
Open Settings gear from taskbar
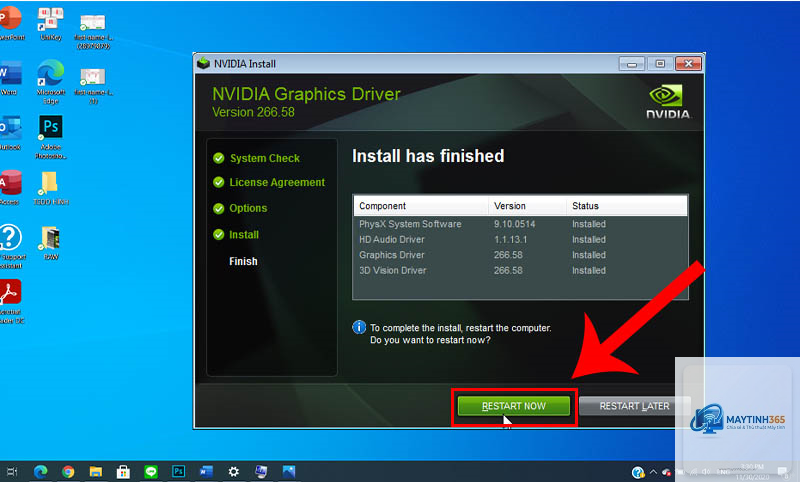(234, 472)
